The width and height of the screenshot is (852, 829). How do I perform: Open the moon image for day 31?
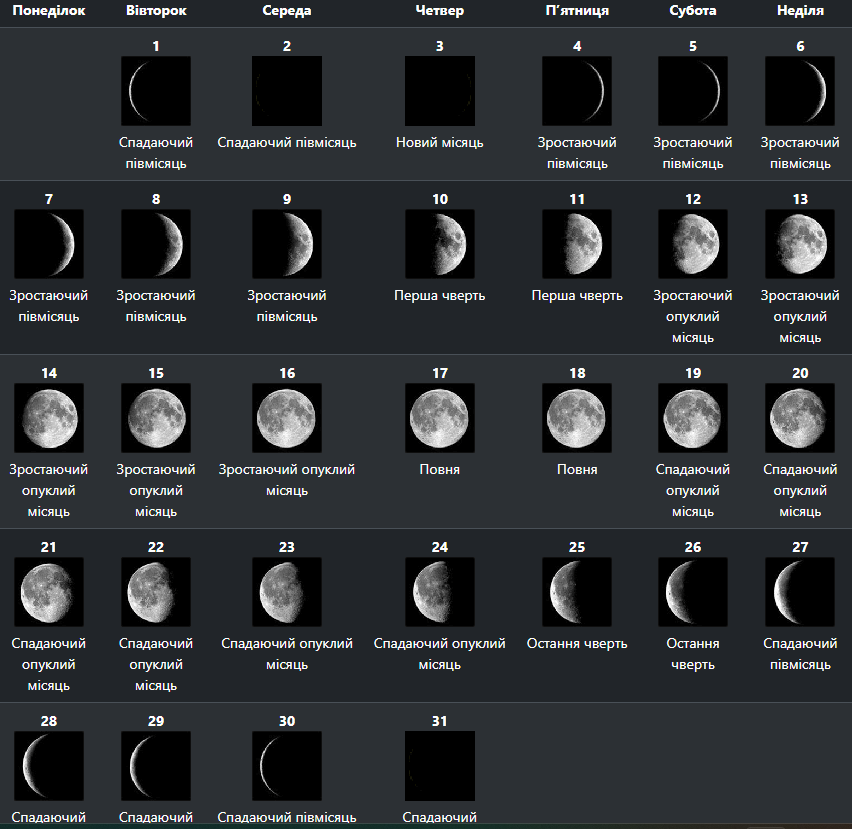[x=439, y=765]
